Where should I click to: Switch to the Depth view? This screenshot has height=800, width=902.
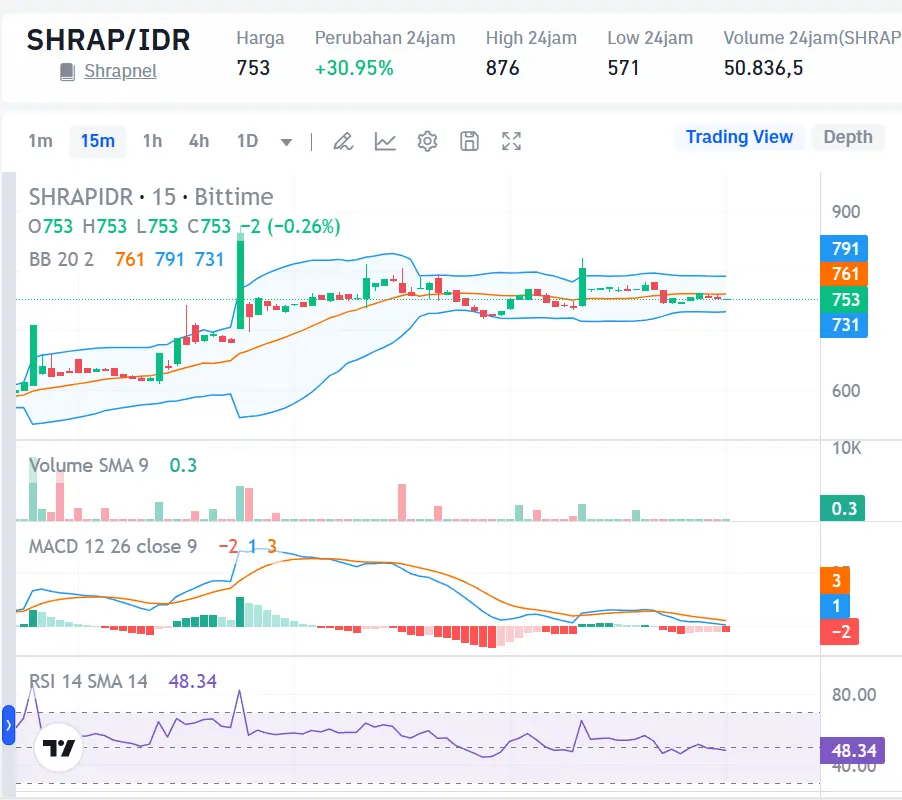847,137
